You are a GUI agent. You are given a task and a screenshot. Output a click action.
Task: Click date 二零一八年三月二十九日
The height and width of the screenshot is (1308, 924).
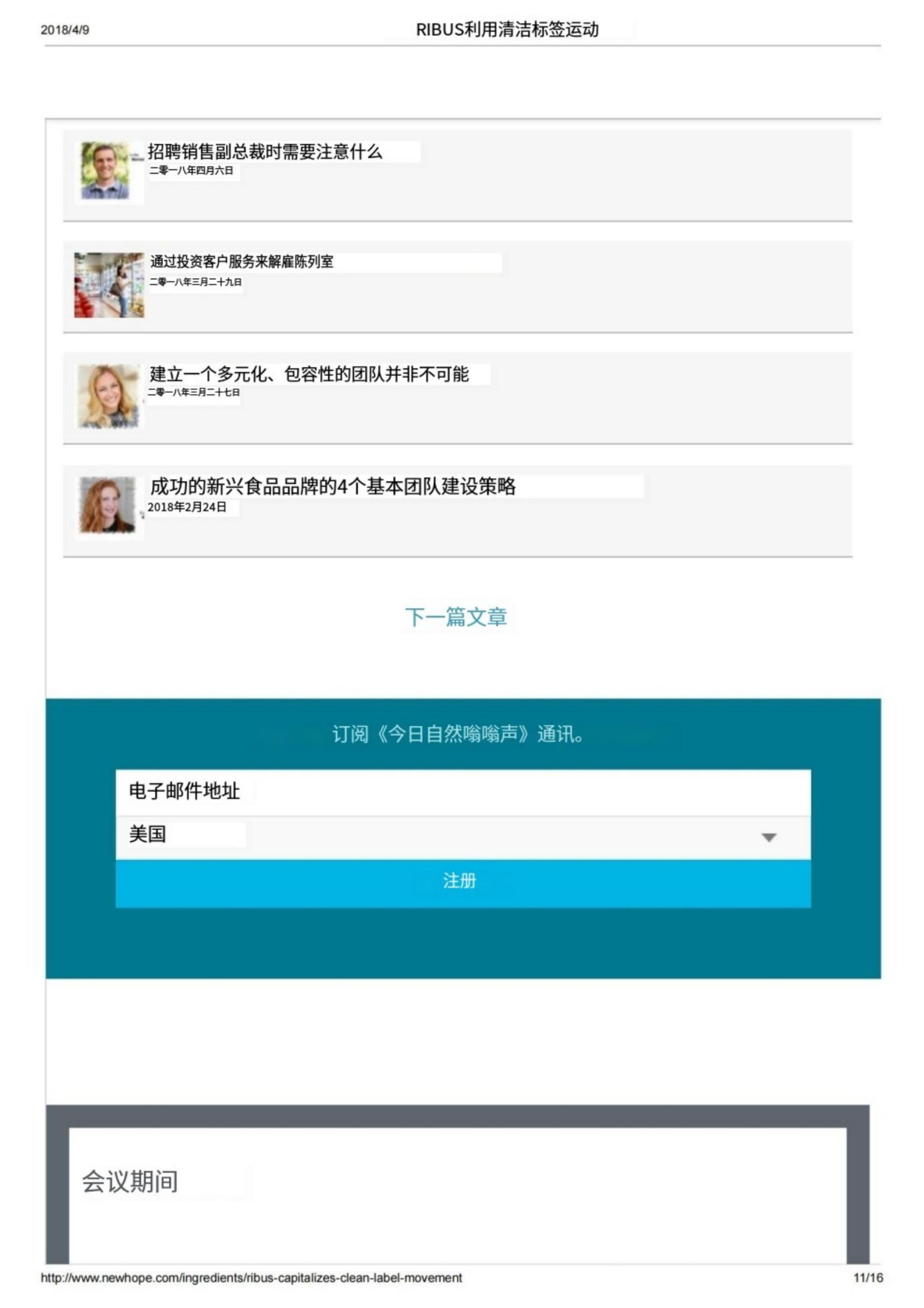point(196,282)
